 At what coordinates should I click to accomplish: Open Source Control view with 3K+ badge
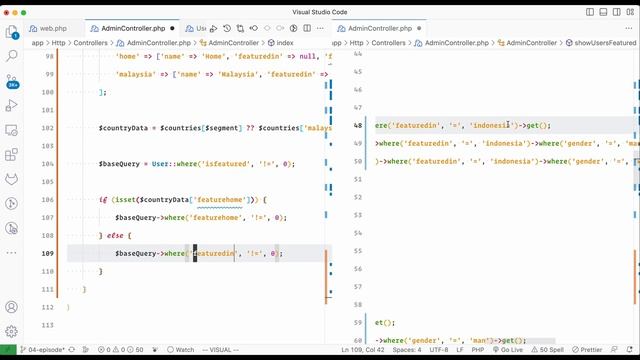[12, 81]
